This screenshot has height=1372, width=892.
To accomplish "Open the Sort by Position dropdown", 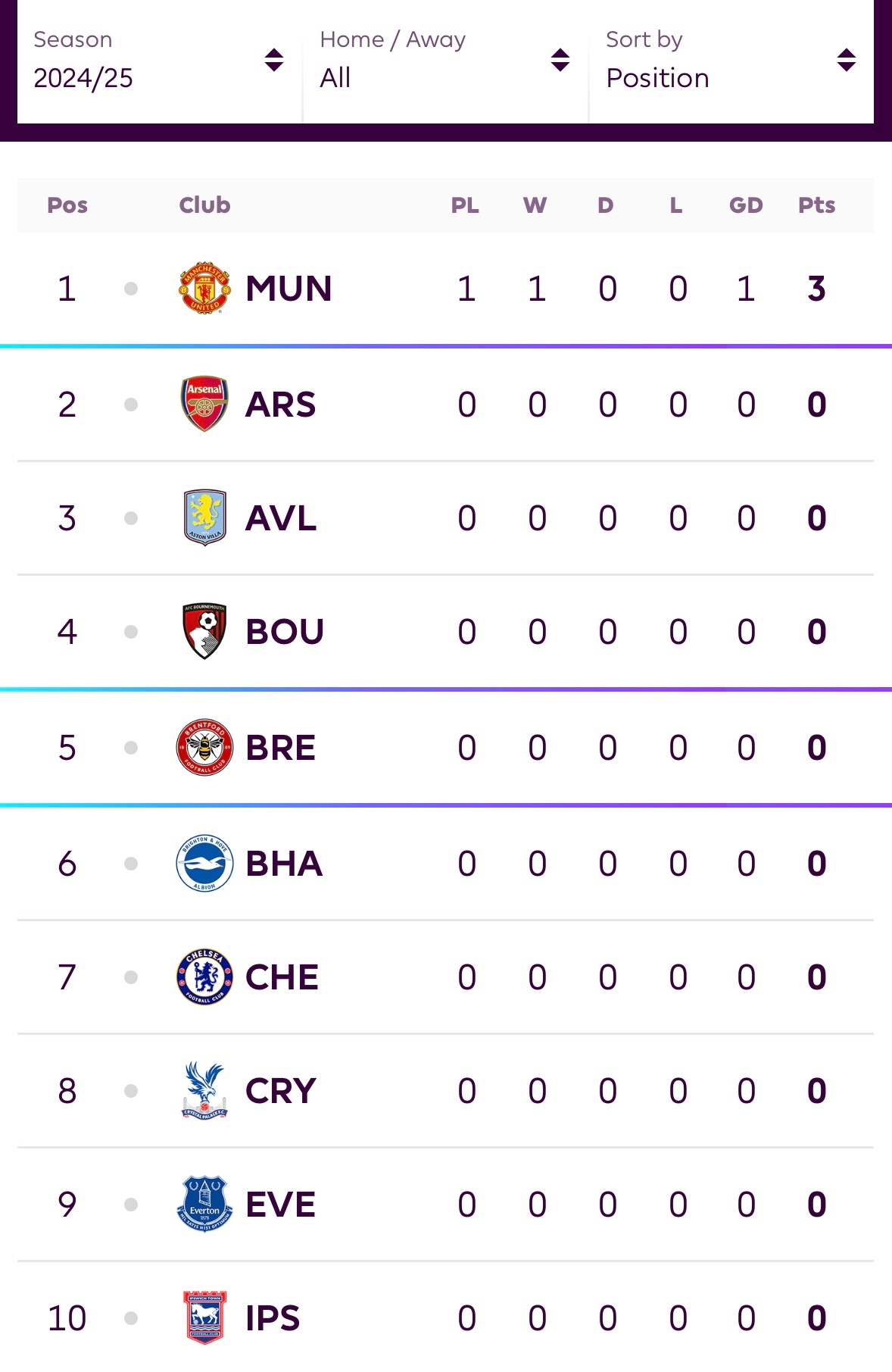I will tap(731, 60).
